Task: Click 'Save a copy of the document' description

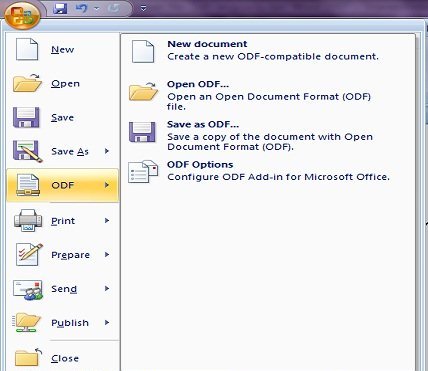Action: tap(270, 142)
